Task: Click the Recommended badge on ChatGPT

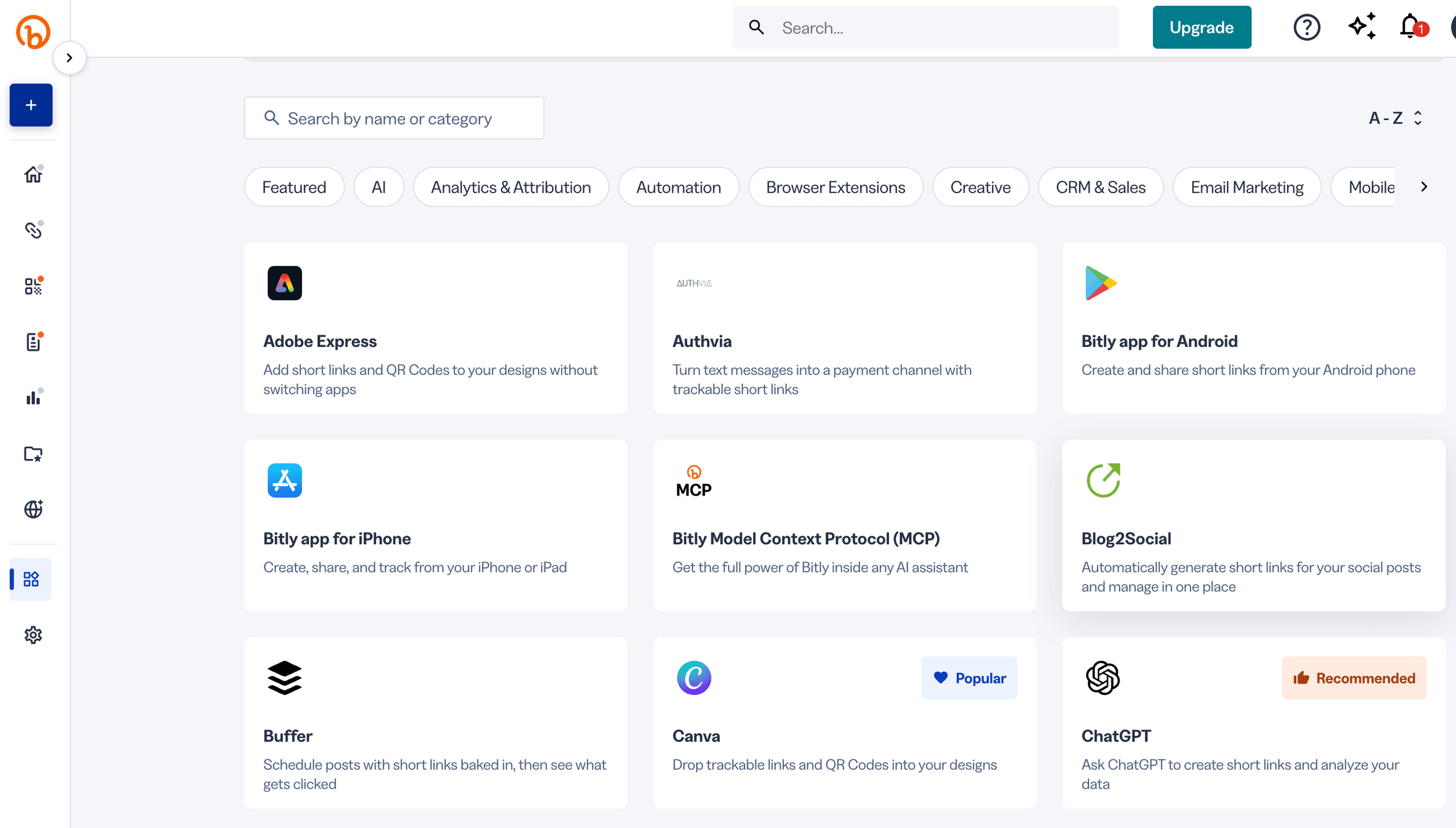Action: click(1354, 677)
